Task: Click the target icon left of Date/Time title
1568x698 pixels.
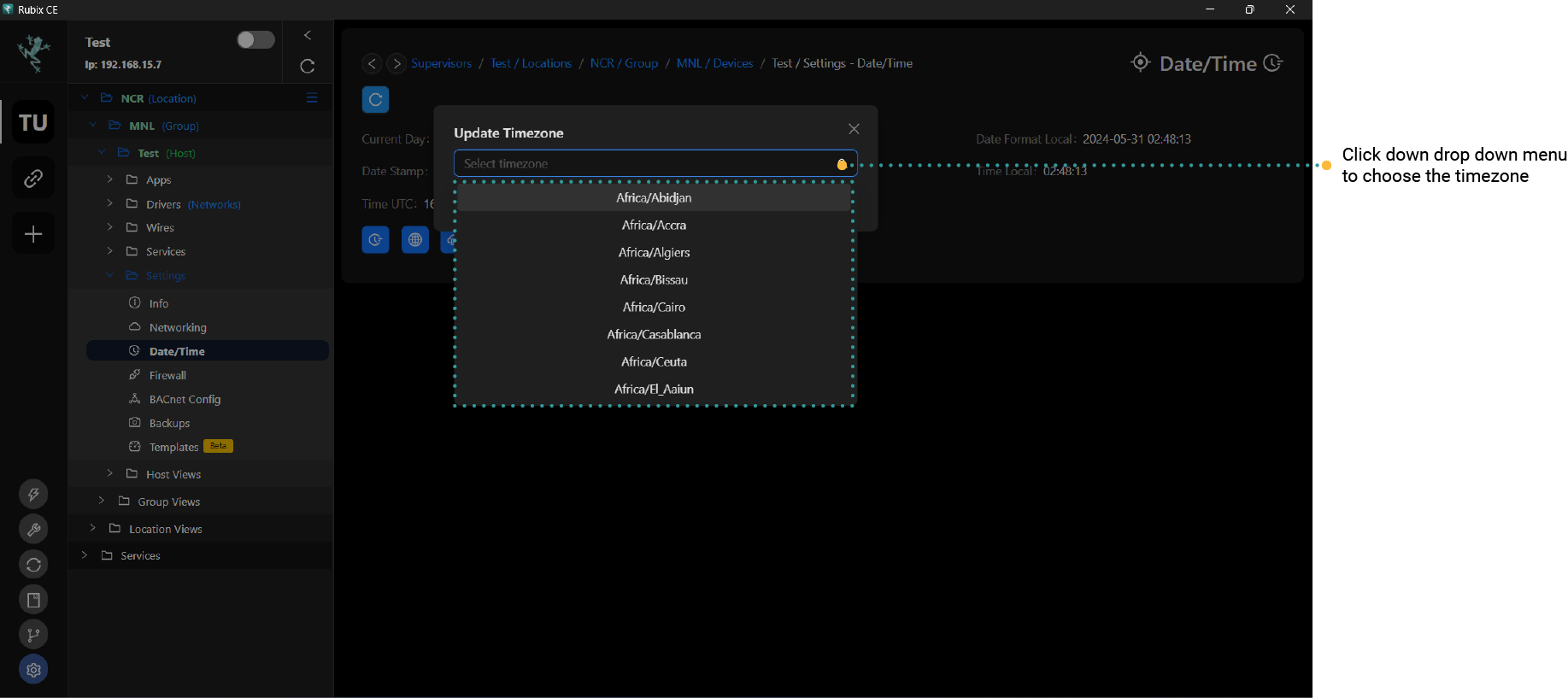Action: point(1141,62)
